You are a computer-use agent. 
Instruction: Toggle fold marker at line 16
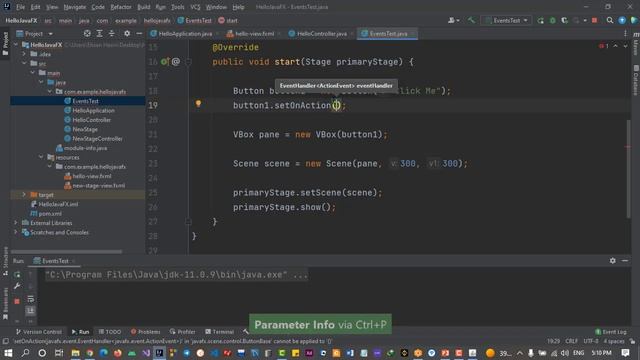(x=189, y=62)
